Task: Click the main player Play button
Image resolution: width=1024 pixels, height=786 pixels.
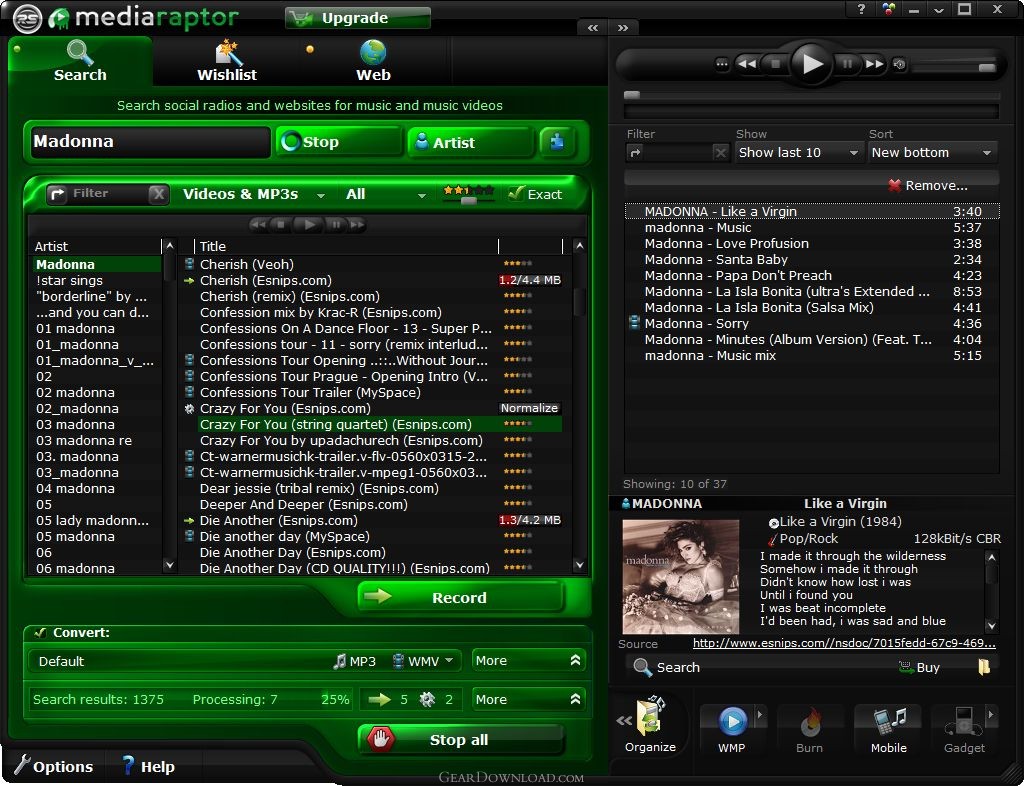Action: (811, 63)
